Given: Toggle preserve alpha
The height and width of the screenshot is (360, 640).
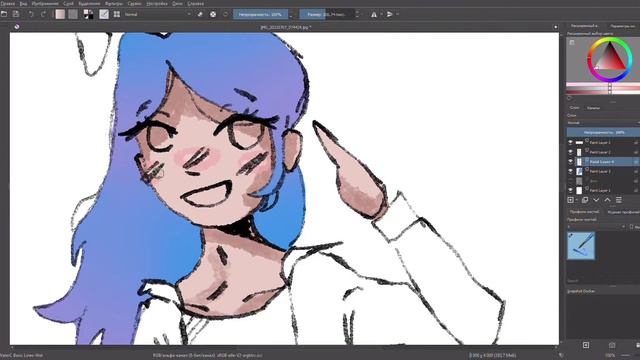Looking at the screenshot, I should click(213, 14).
